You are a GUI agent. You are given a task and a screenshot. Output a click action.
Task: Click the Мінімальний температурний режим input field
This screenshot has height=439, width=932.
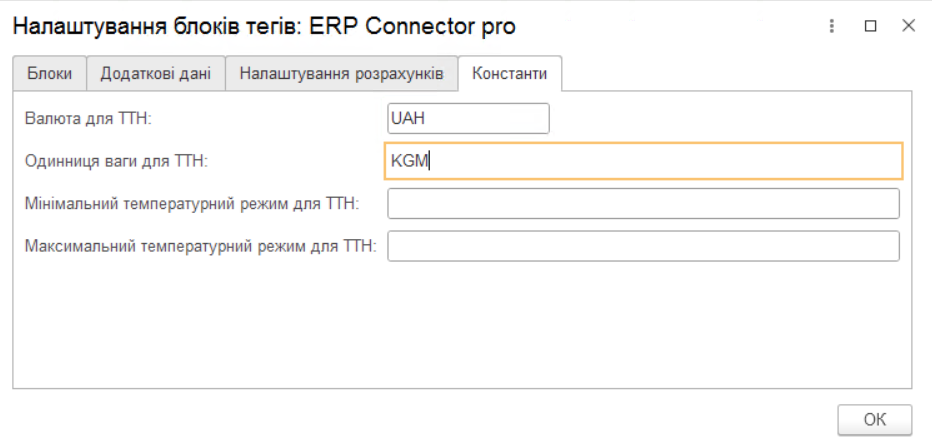click(643, 203)
